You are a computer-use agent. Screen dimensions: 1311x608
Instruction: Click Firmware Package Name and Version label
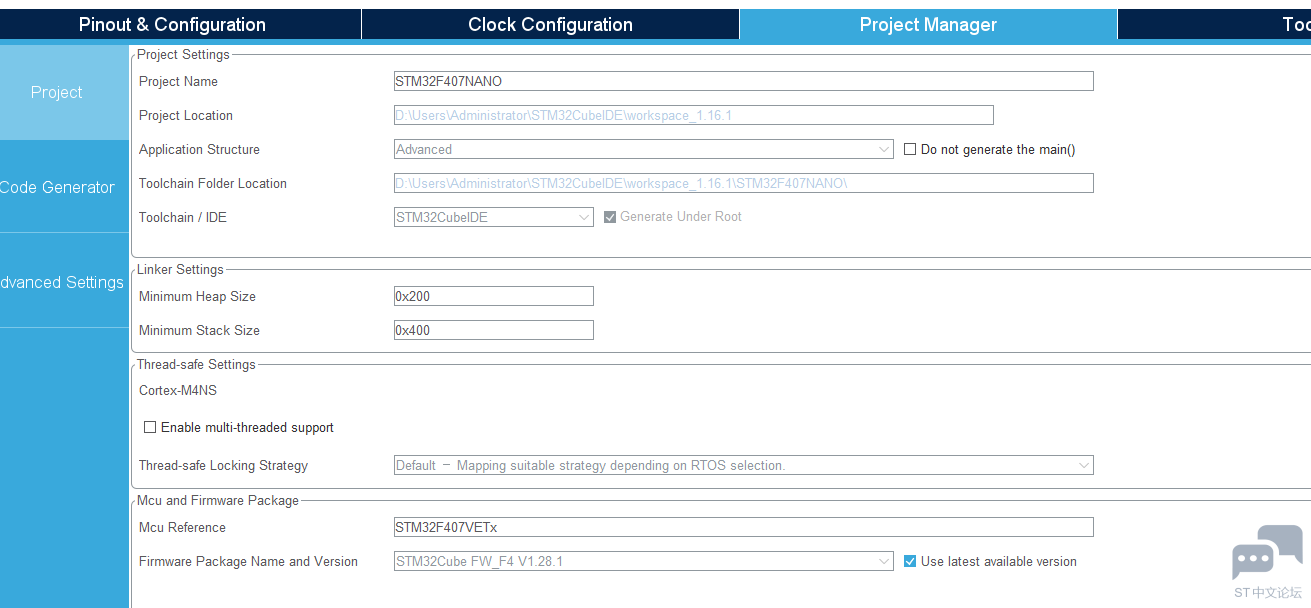[x=248, y=562]
